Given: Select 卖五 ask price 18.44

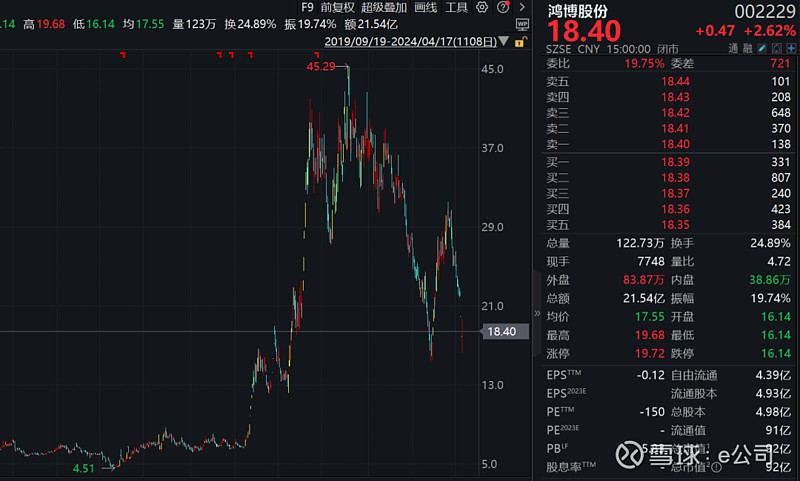Looking at the screenshot, I should coord(675,81).
